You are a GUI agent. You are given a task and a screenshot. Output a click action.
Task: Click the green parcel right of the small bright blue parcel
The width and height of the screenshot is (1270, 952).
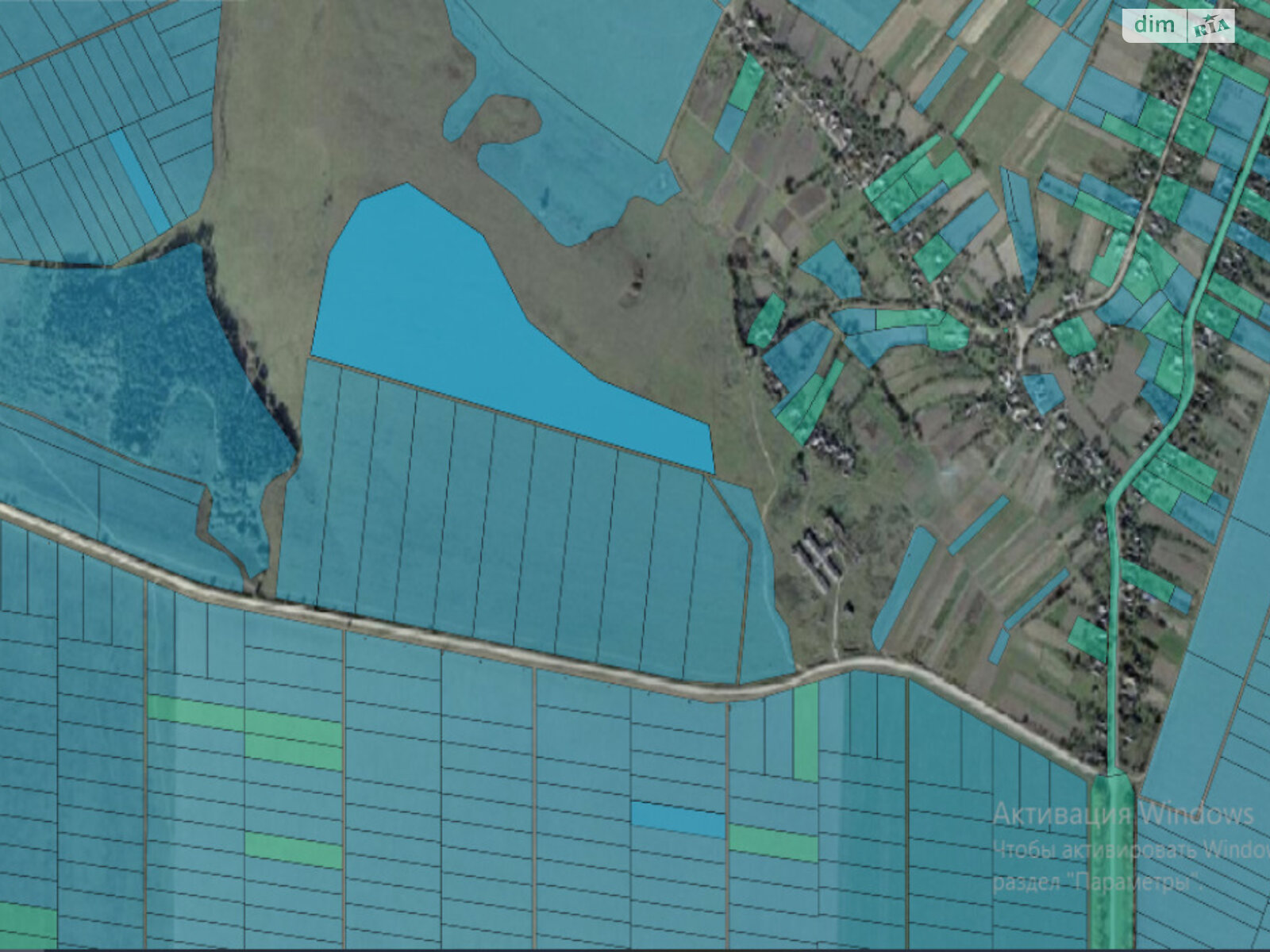[773, 843]
